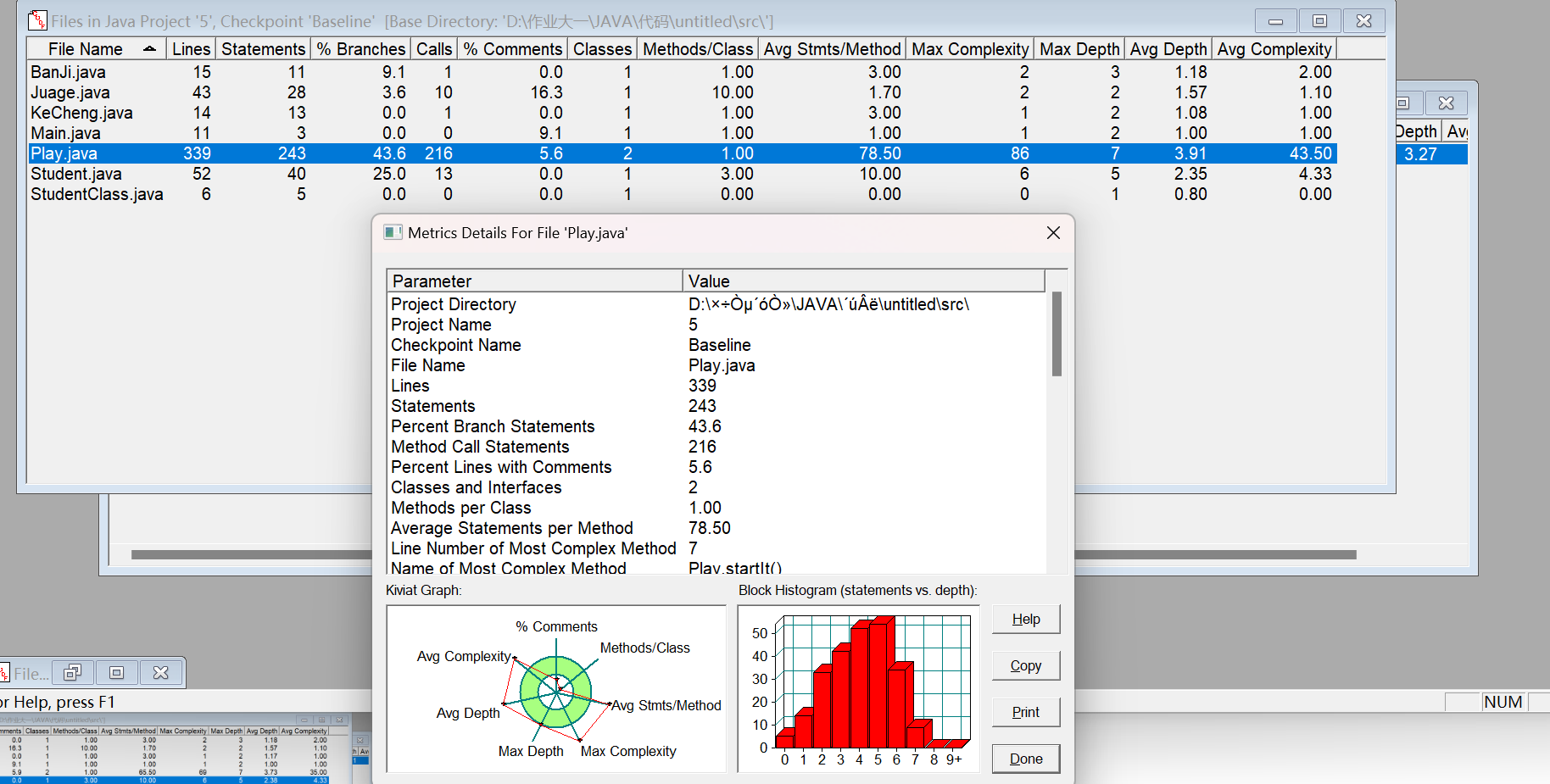Sort the file list by Max Complexity column
This screenshot has height=784, width=1550.
969,49
